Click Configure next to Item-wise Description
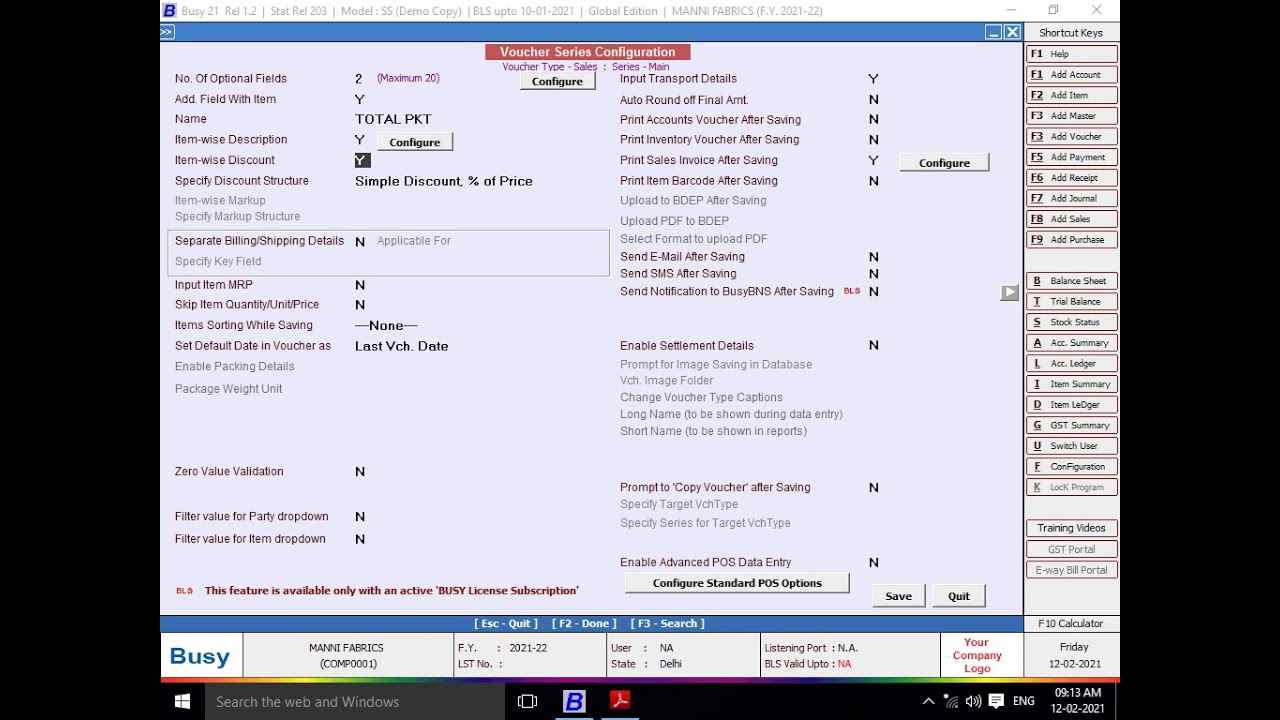The width and height of the screenshot is (1280, 720). tap(415, 142)
